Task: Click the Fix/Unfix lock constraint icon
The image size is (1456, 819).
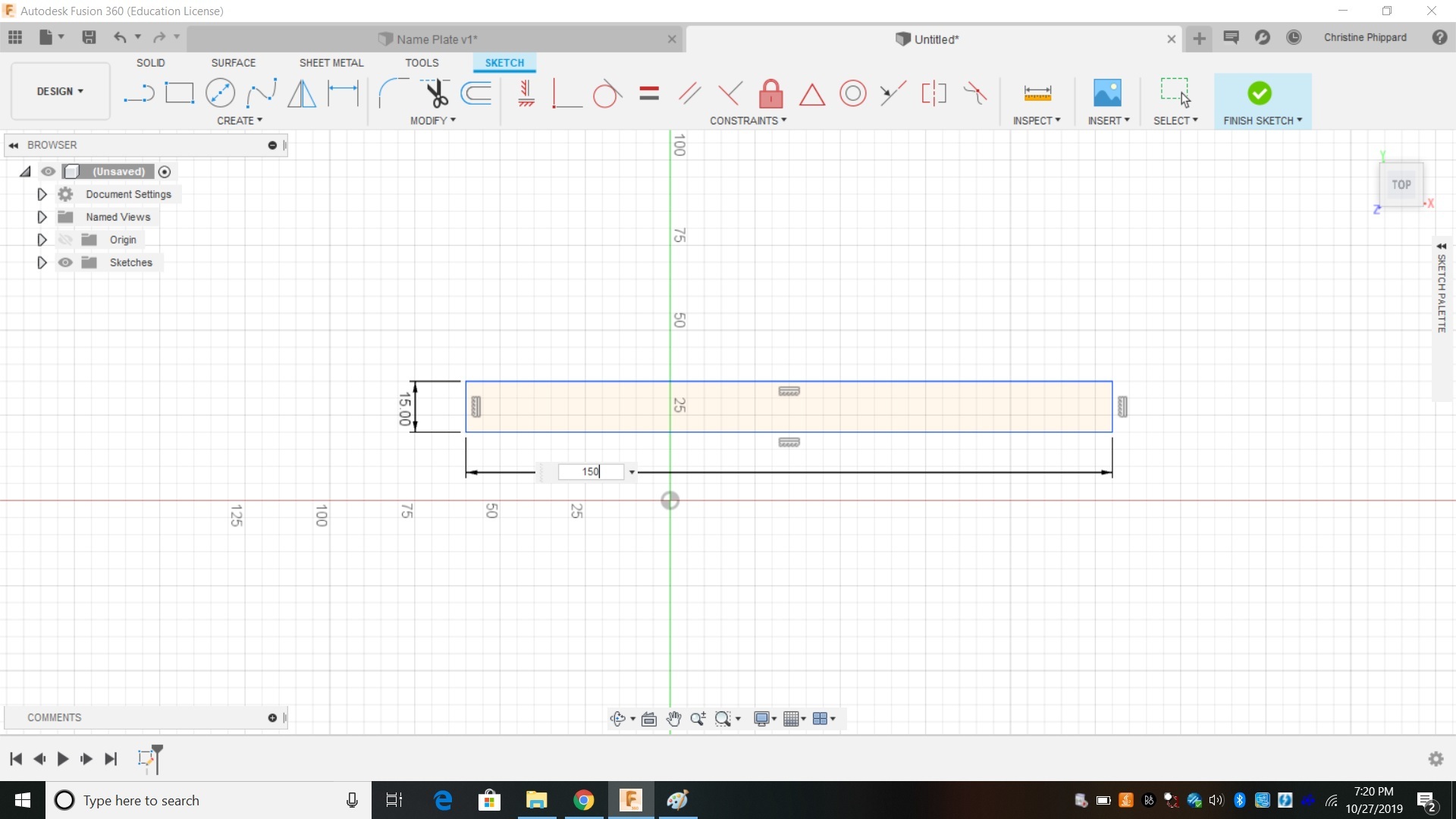Action: (x=770, y=93)
